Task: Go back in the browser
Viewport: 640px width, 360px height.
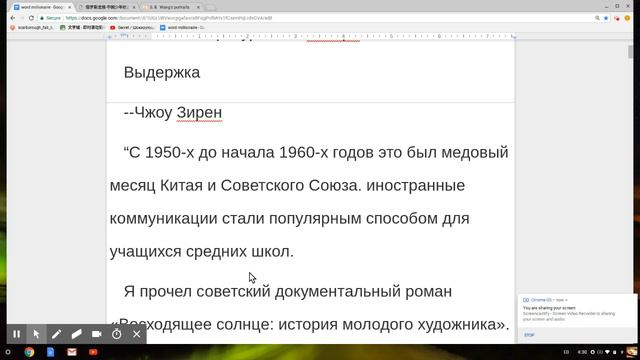Action: click(13, 18)
